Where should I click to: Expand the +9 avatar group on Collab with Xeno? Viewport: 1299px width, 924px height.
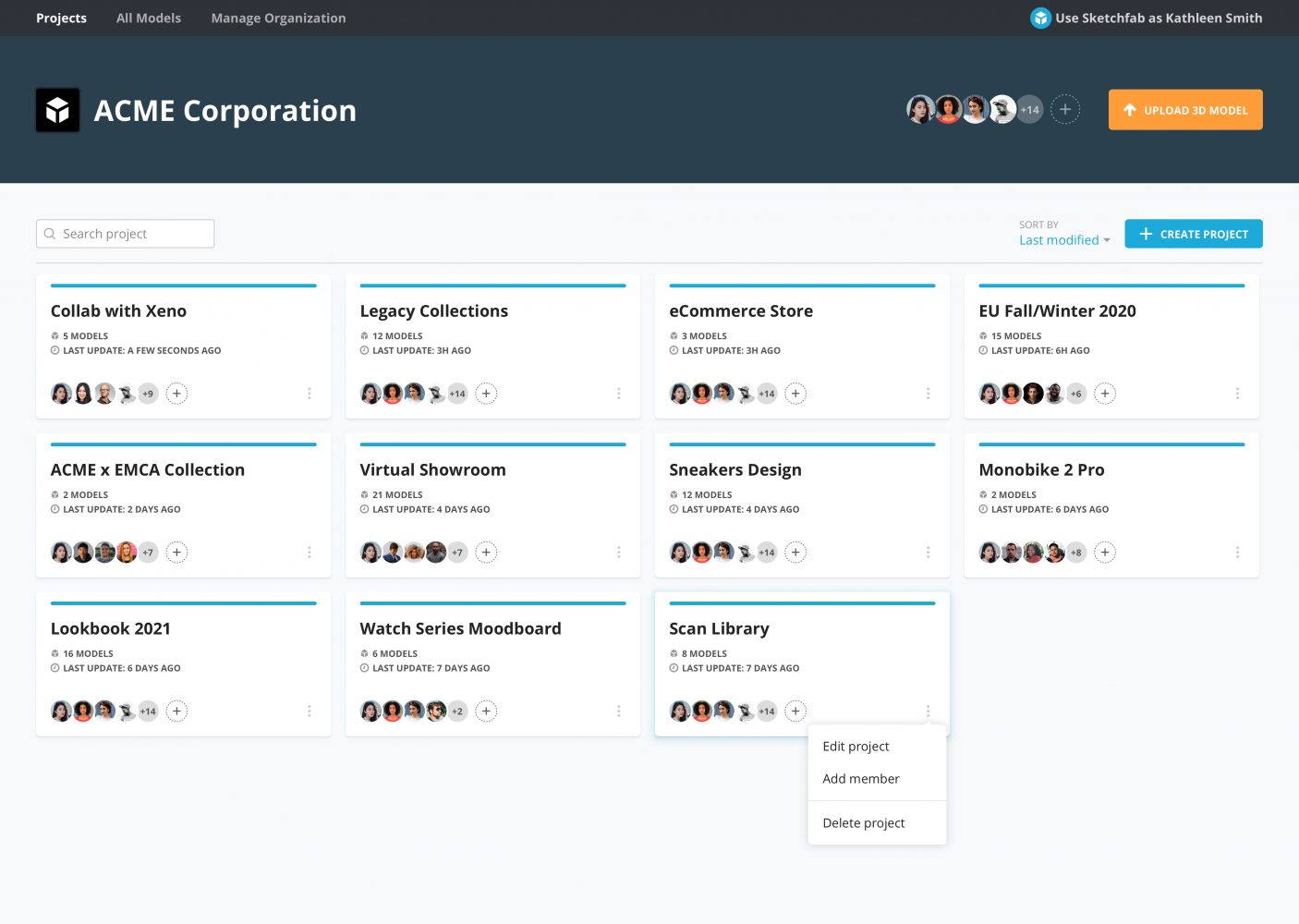(147, 393)
